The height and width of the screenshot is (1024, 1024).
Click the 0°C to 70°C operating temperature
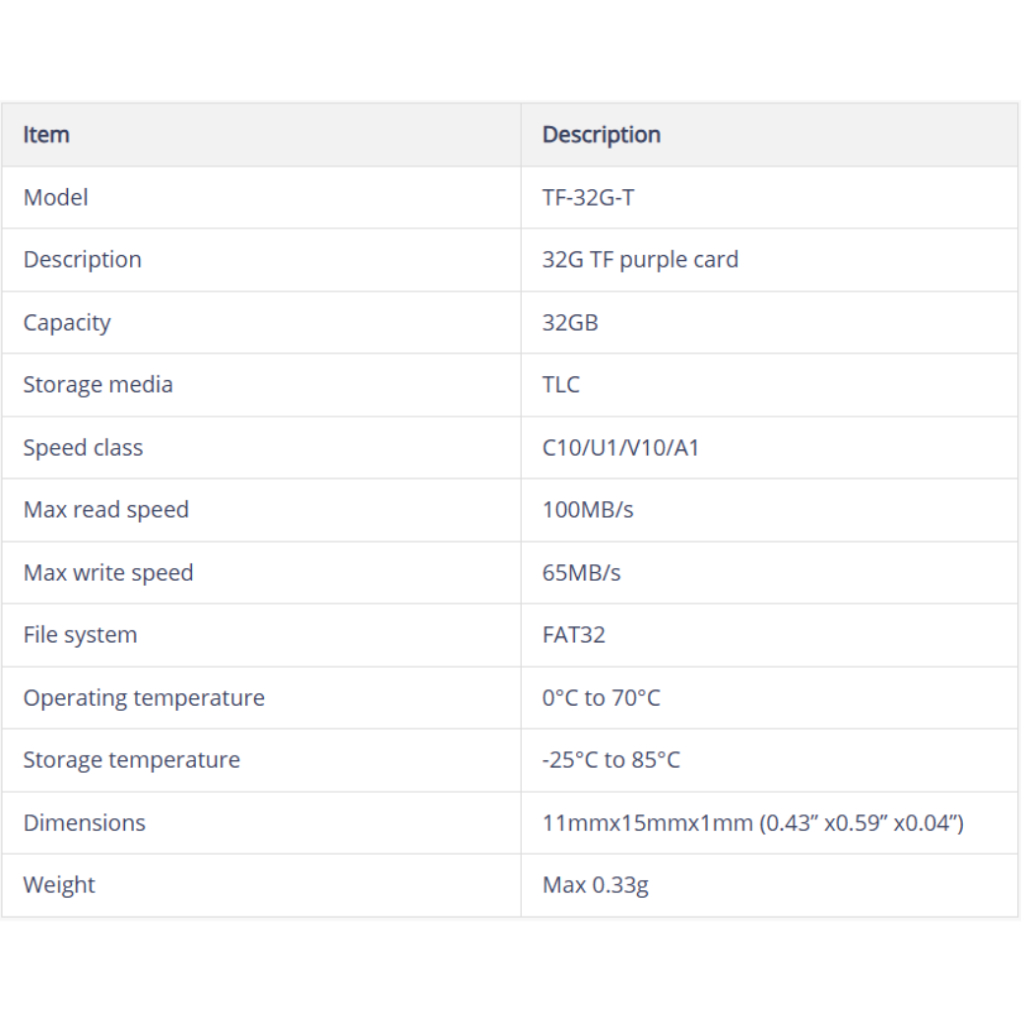tap(601, 698)
